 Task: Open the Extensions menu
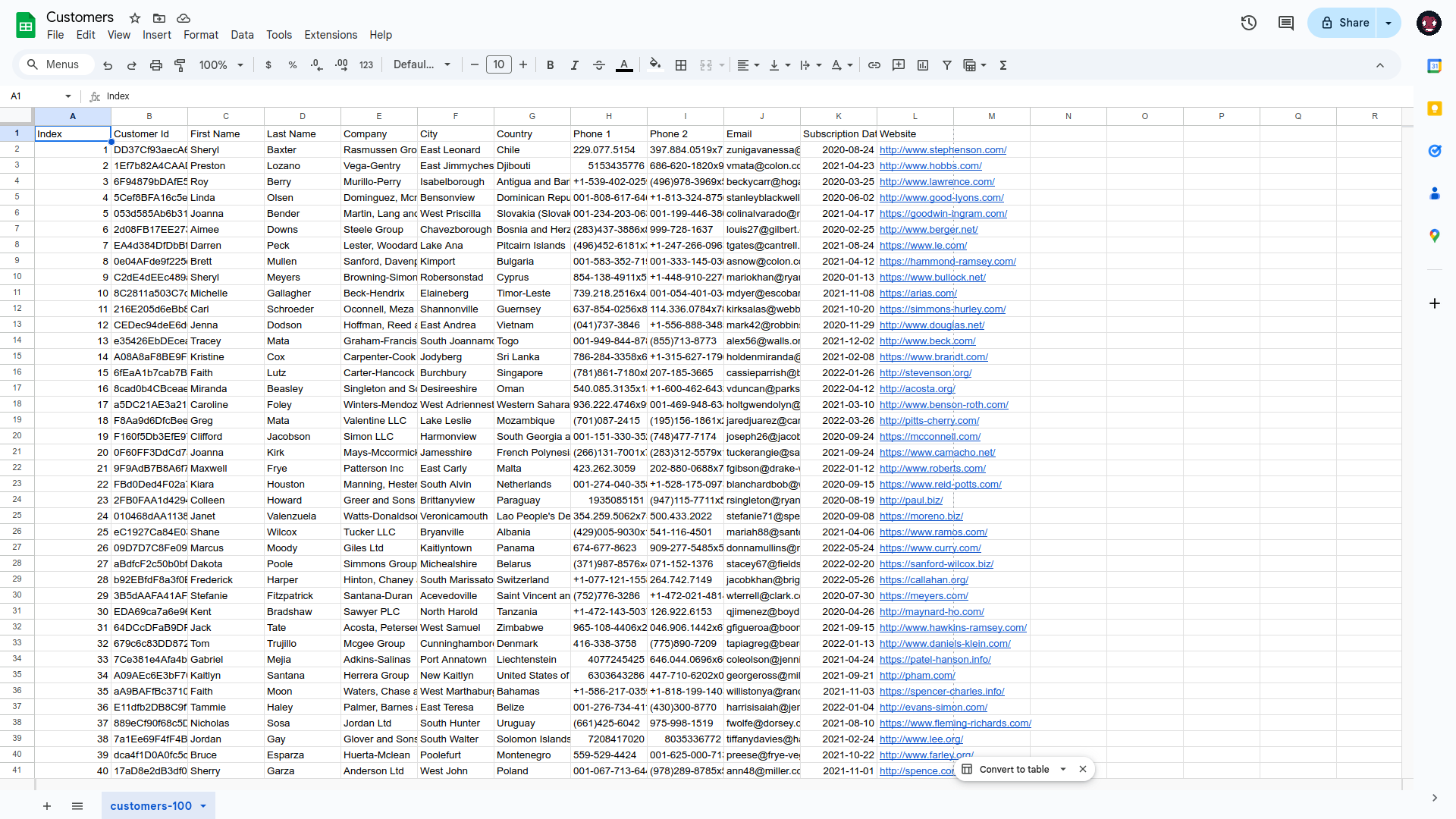(x=331, y=35)
